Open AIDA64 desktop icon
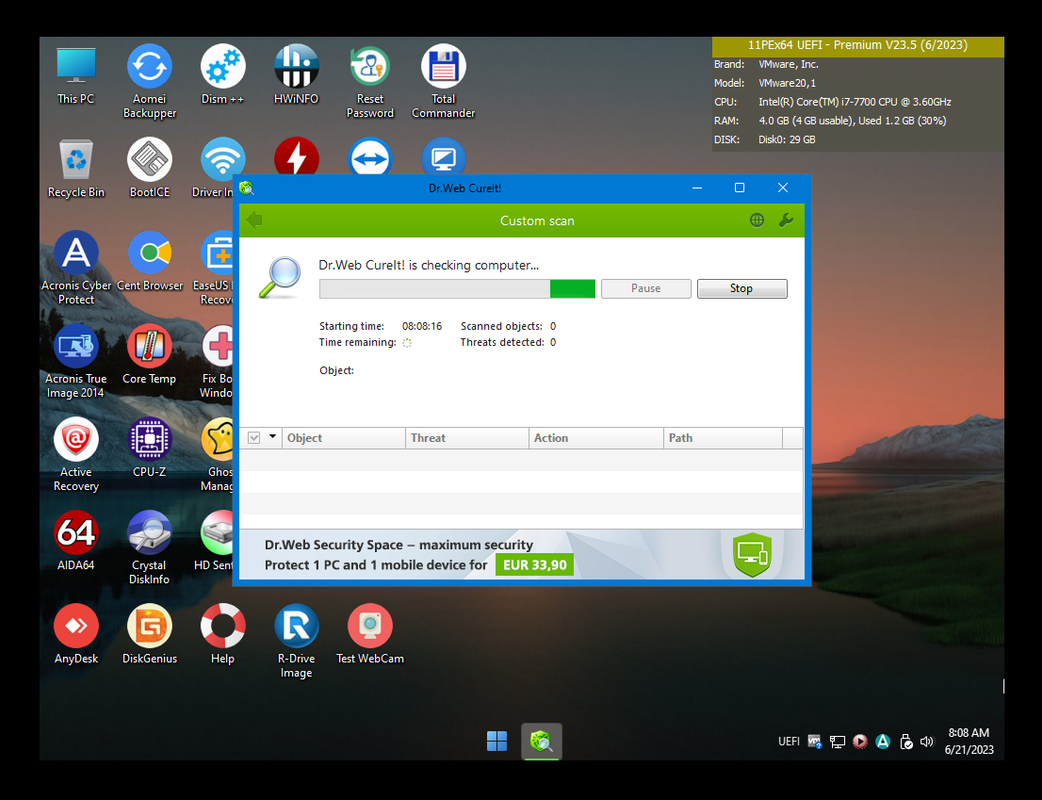This screenshot has width=1042, height=800. (x=76, y=542)
